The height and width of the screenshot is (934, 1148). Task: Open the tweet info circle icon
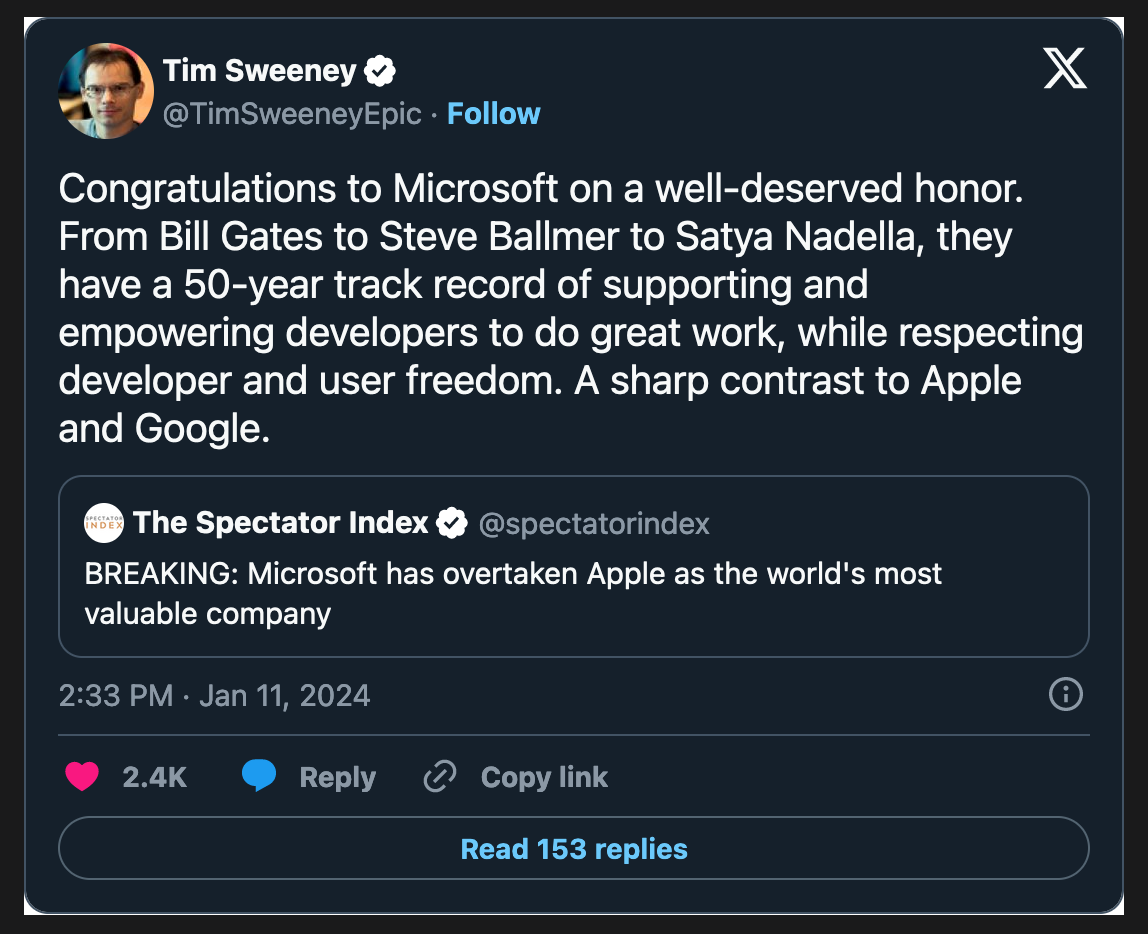(1065, 694)
